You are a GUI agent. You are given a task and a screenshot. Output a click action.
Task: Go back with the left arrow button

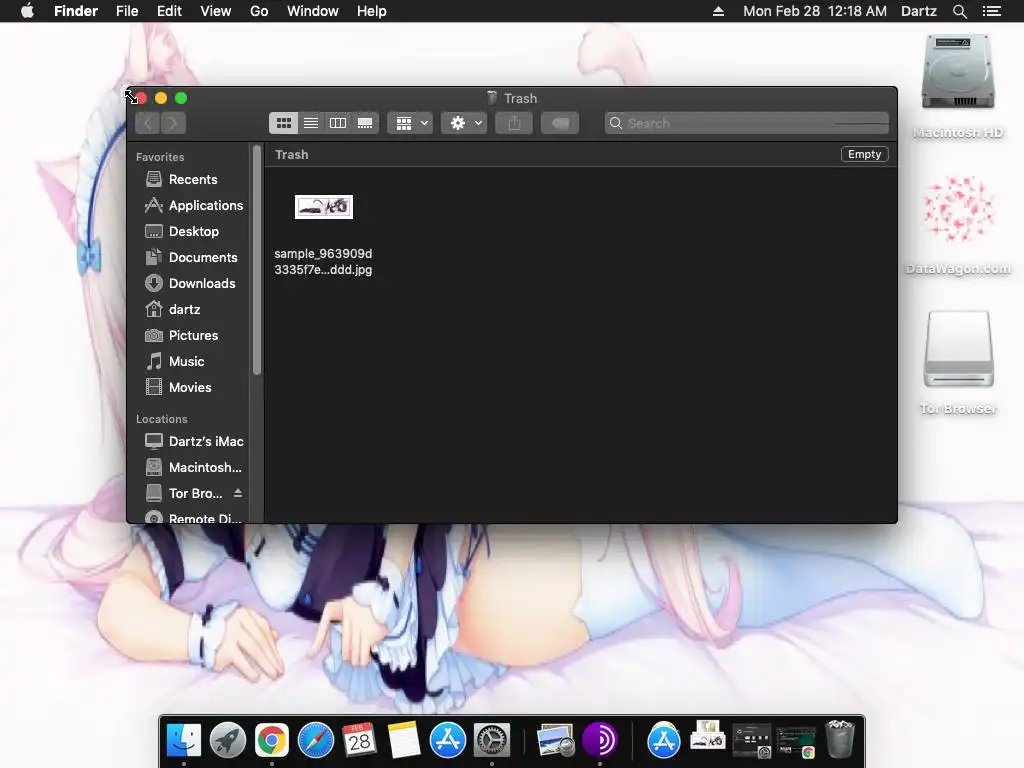coord(148,123)
